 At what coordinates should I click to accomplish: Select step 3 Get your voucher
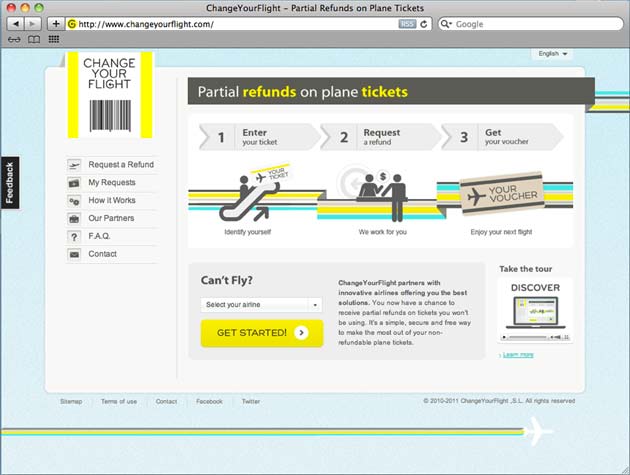(502, 137)
